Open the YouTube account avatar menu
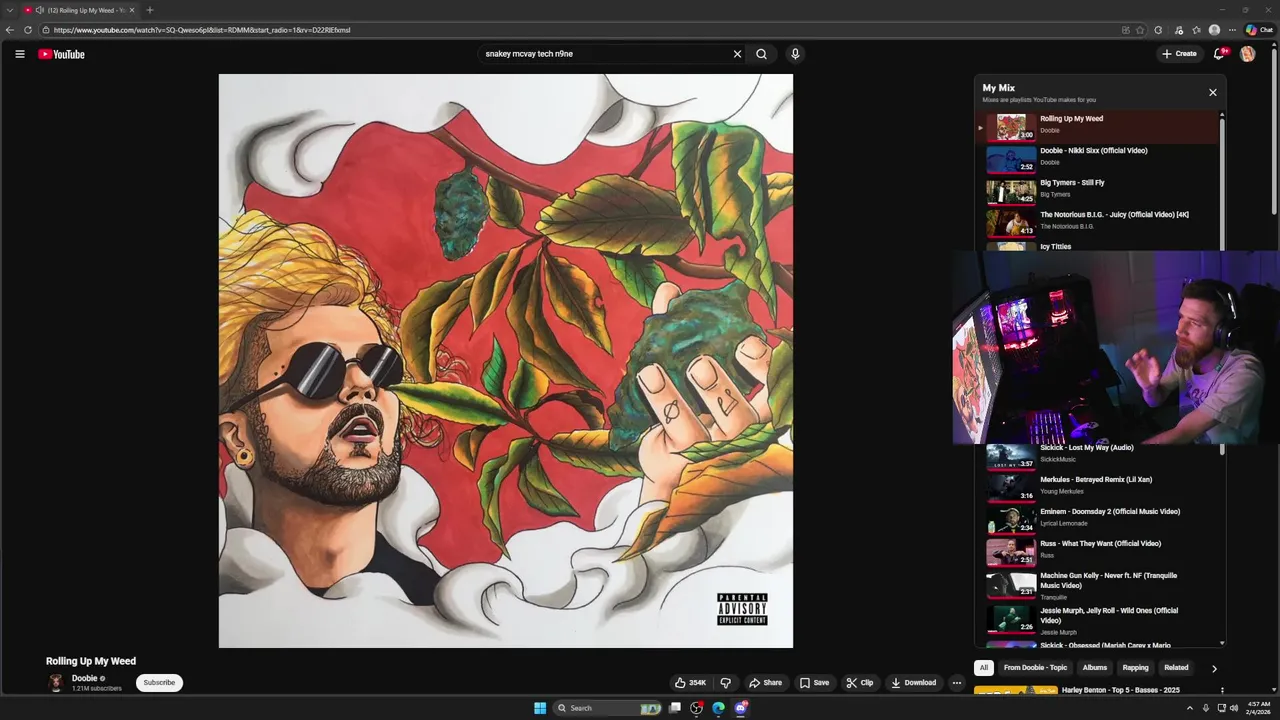This screenshot has width=1280, height=720. [x=1247, y=54]
